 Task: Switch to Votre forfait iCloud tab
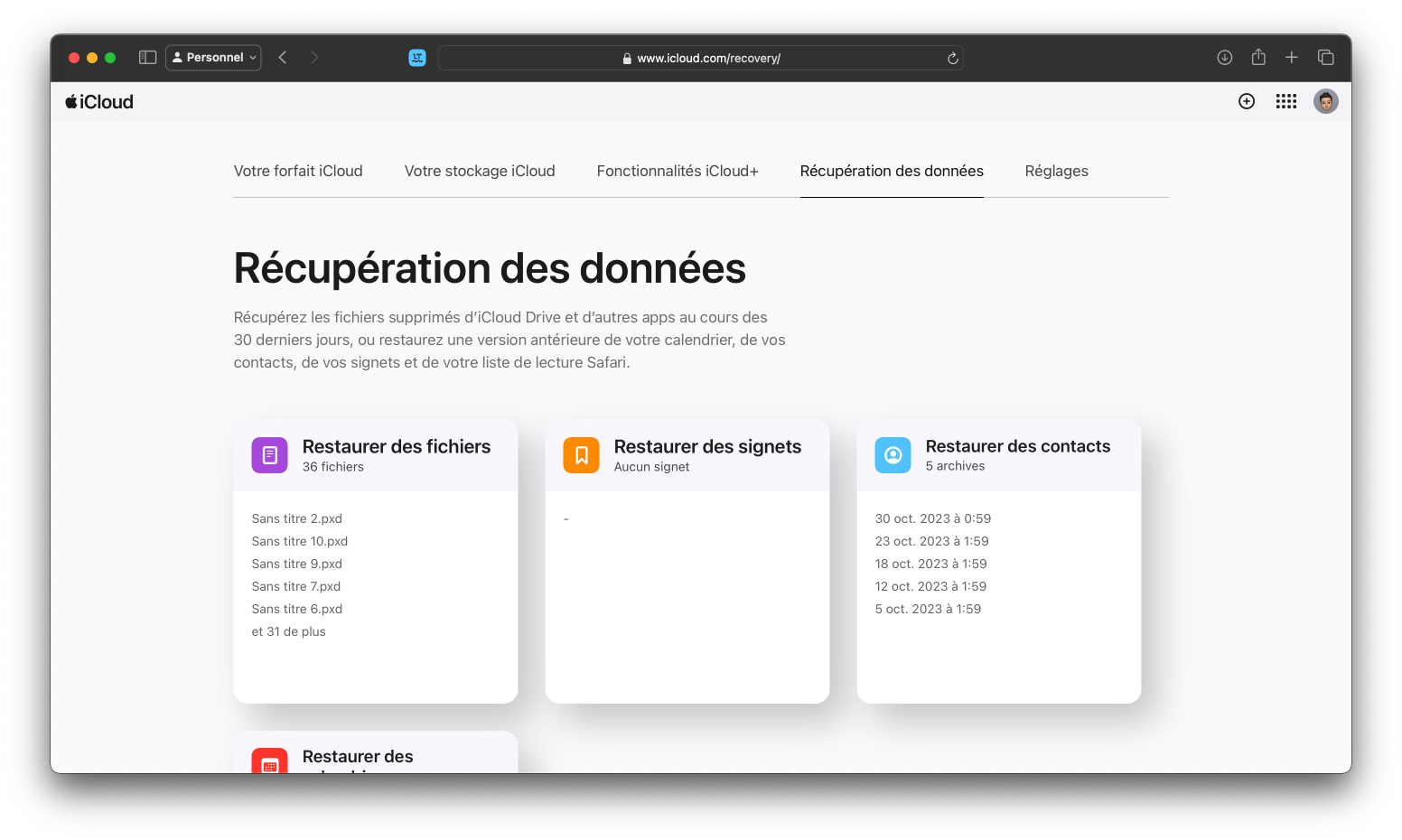coord(298,171)
